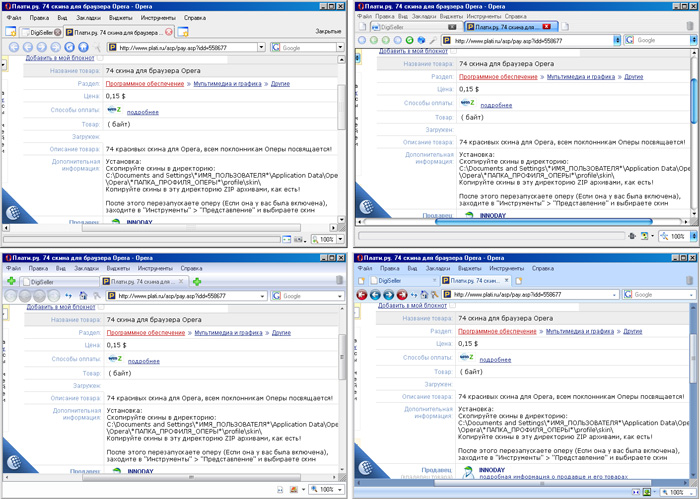Click the trash can icon in the bottom-left window

tap(339, 280)
